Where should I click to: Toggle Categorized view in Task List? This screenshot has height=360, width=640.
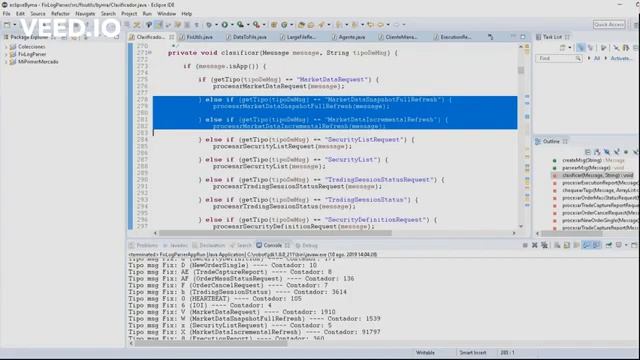coord(580,48)
